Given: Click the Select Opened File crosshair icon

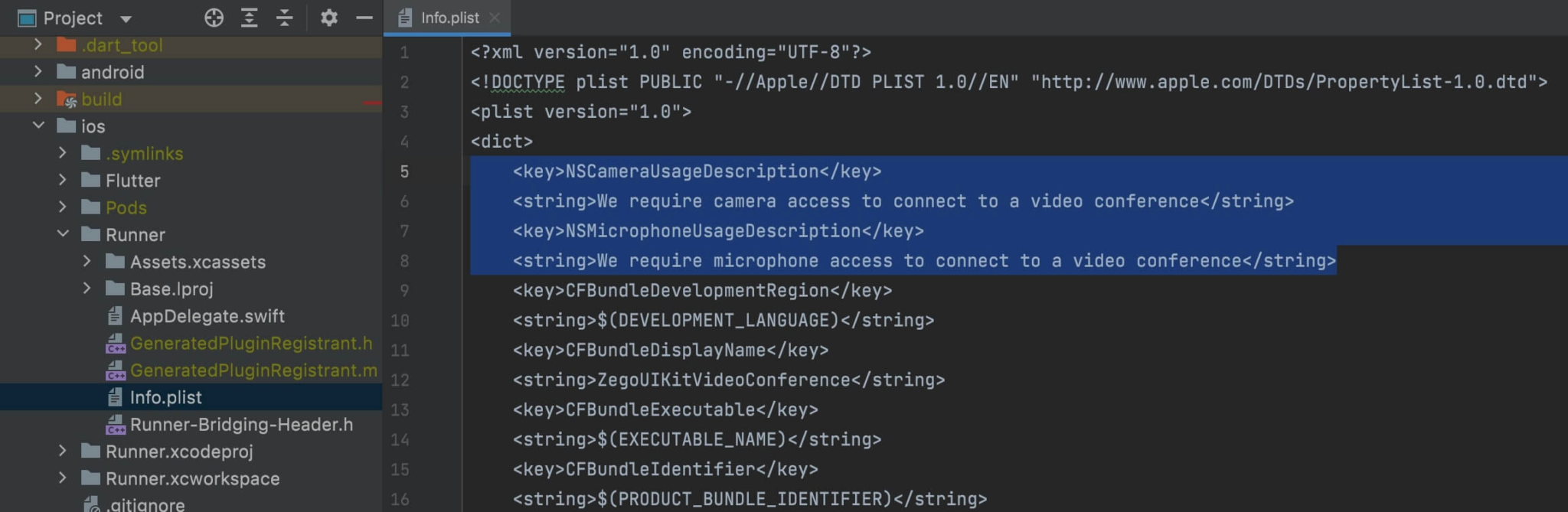Looking at the screenshot, I should (214, 18).
